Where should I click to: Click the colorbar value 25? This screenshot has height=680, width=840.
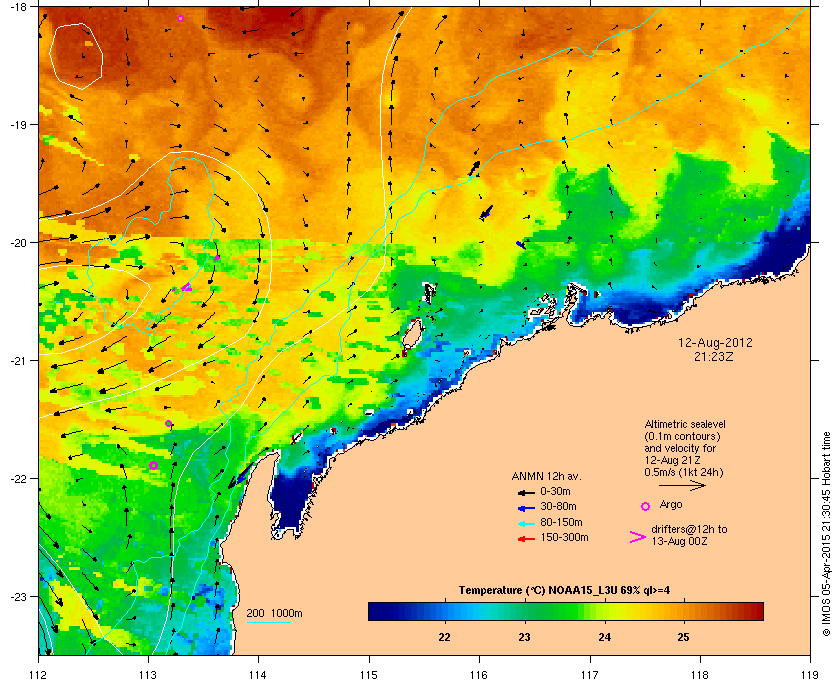683,637
